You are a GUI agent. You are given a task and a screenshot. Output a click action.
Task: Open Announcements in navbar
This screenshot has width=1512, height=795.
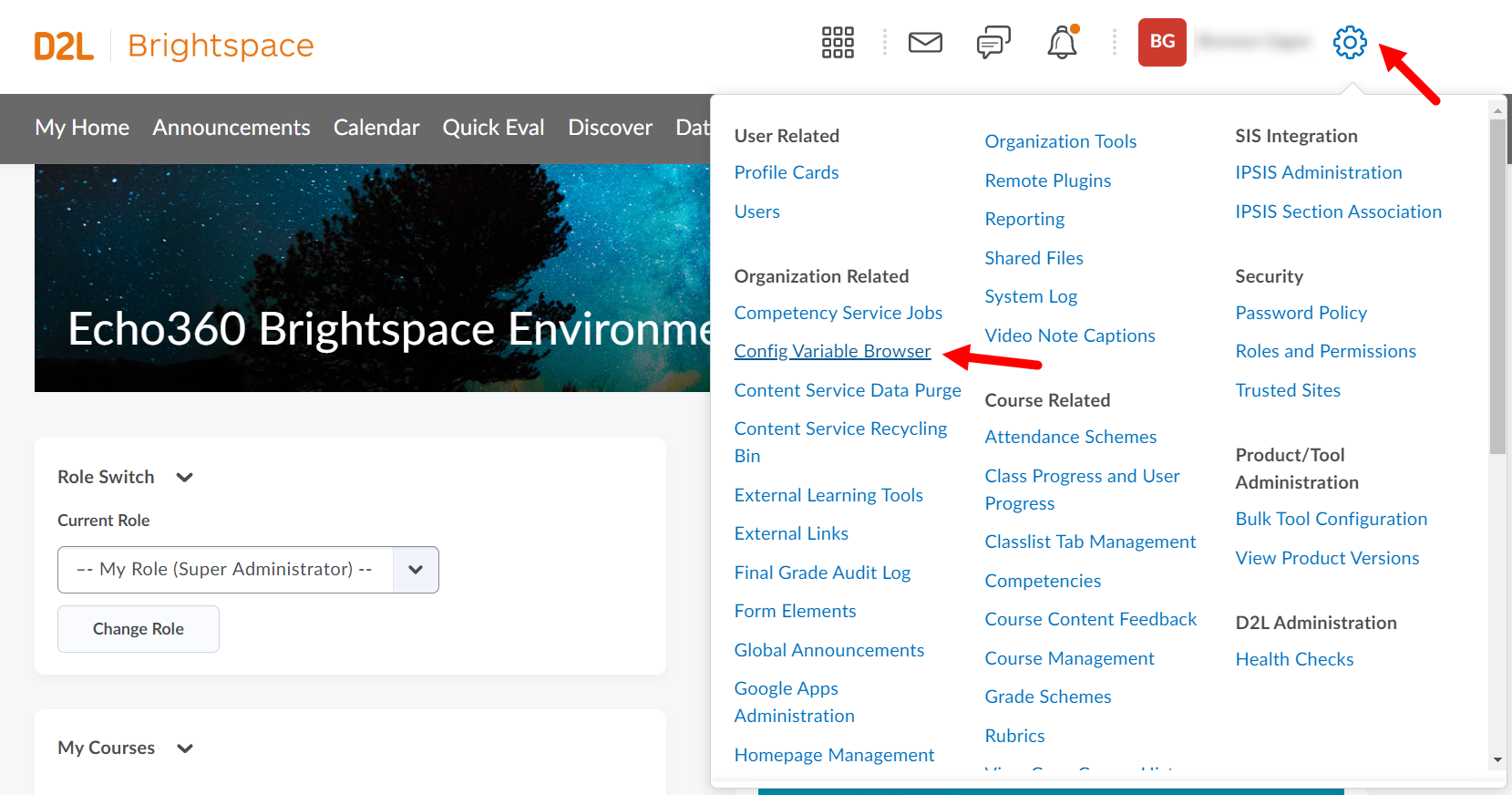coord(231,128)
